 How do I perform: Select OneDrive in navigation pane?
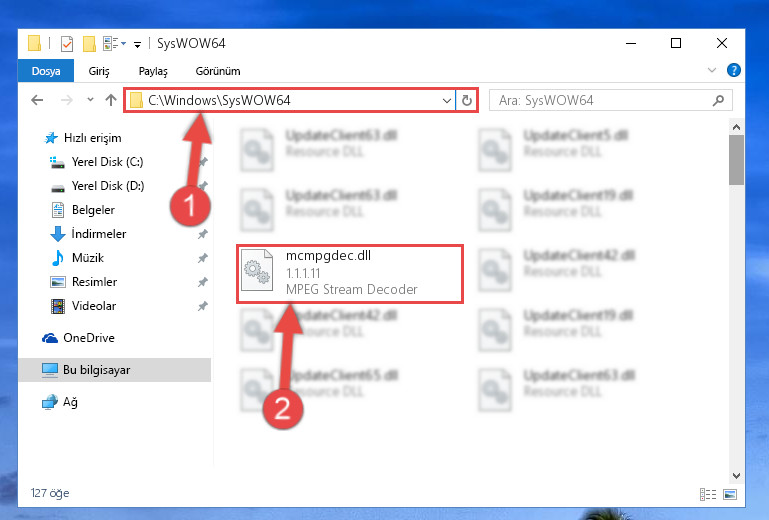(x=88, y=338)
